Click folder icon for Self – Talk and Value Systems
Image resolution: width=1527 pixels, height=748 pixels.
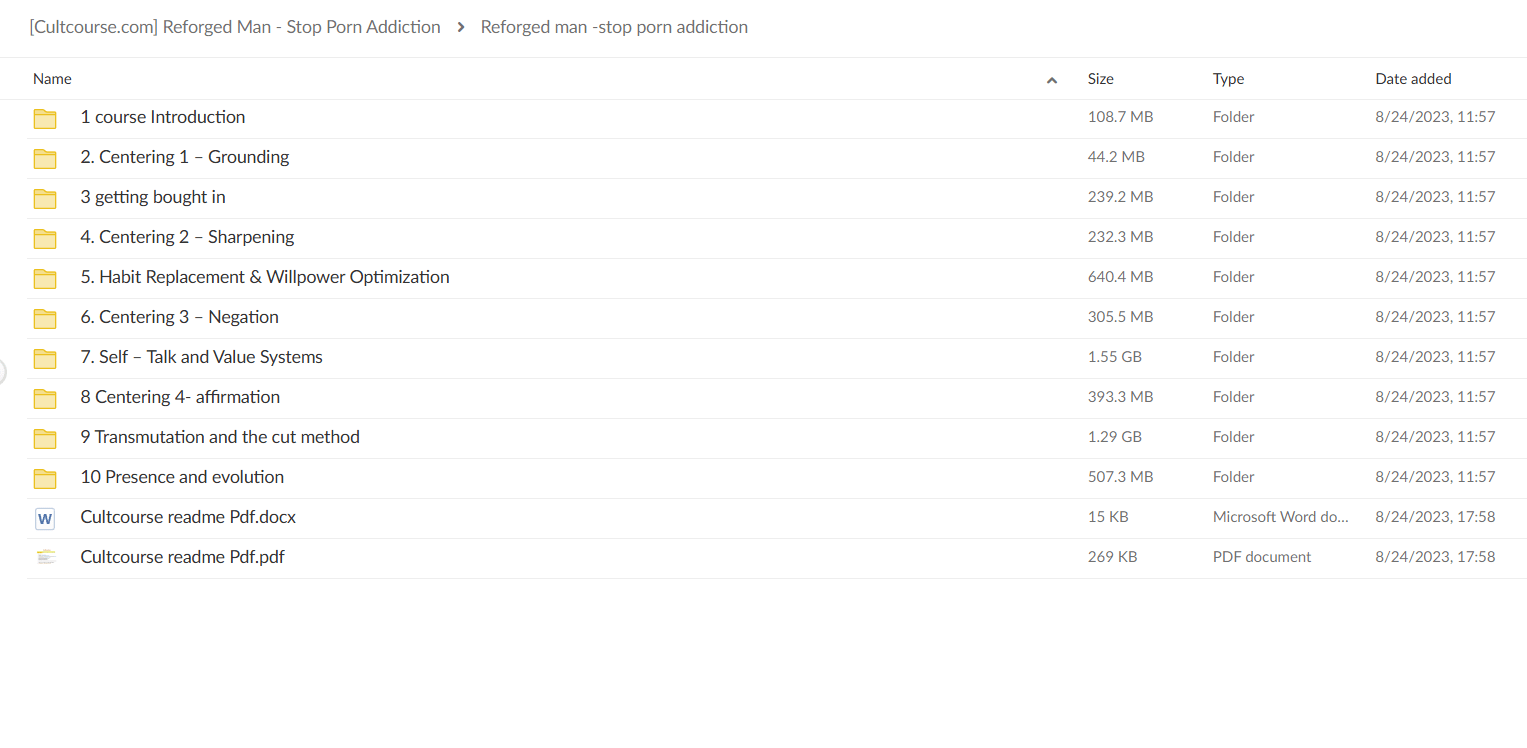tap(45, 358)
